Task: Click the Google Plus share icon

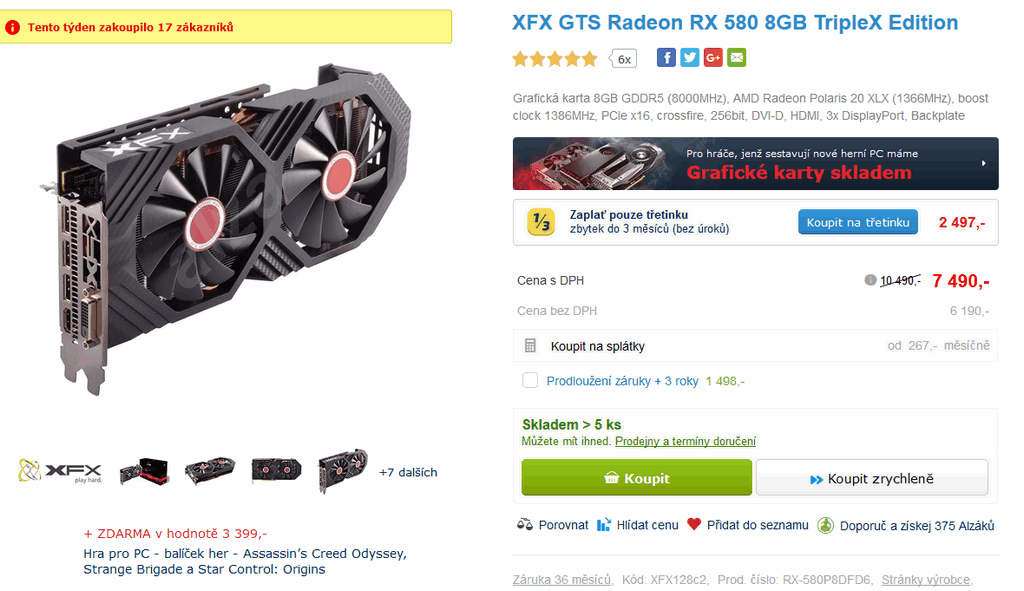Action: pyautogui.click(x=713, y=58)
